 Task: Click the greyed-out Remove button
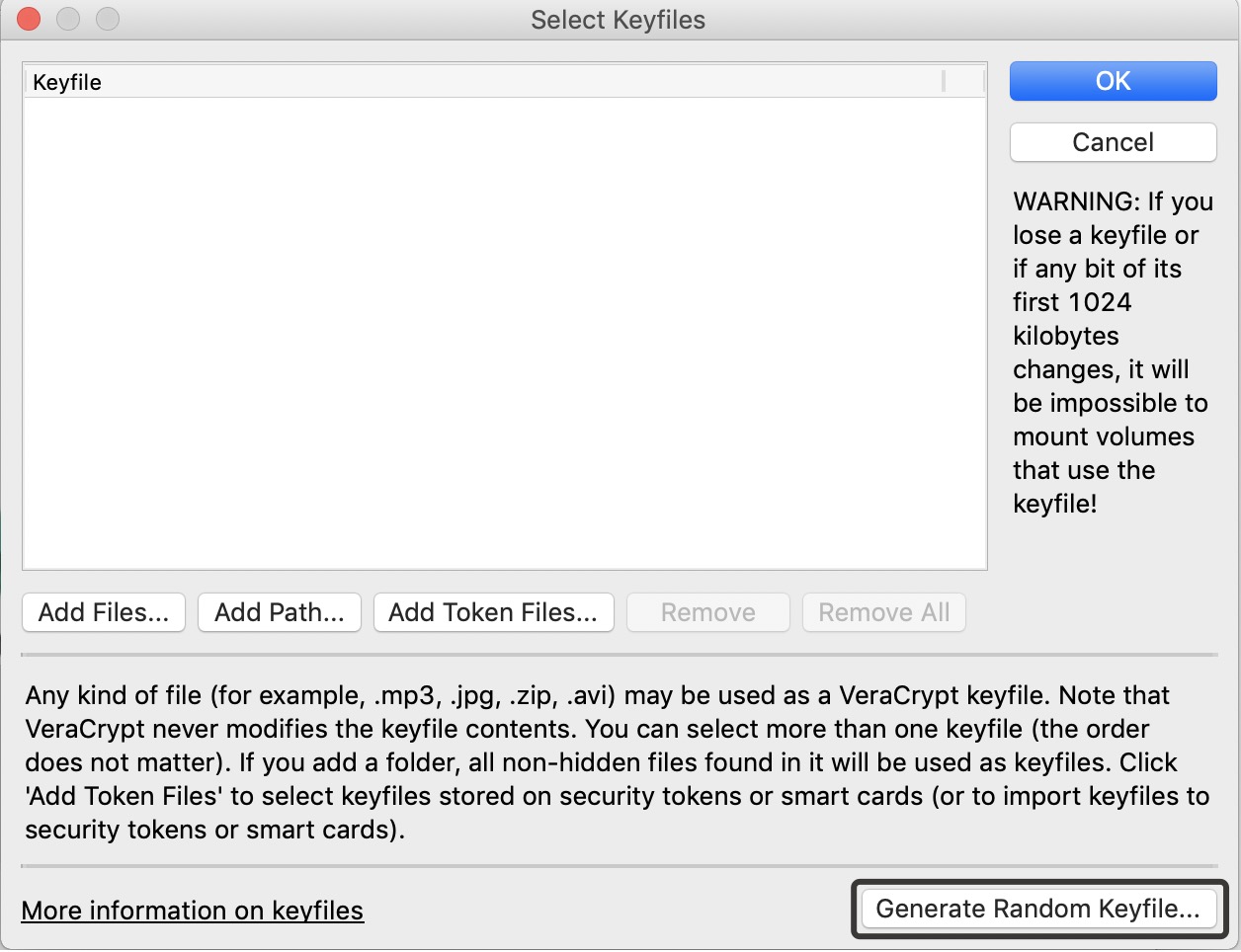[707, 612]
